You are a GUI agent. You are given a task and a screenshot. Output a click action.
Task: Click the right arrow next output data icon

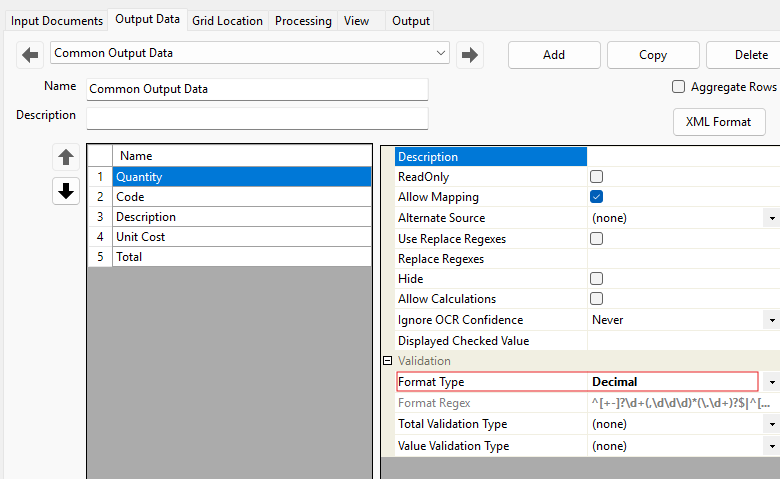click(x=470, y=54)
